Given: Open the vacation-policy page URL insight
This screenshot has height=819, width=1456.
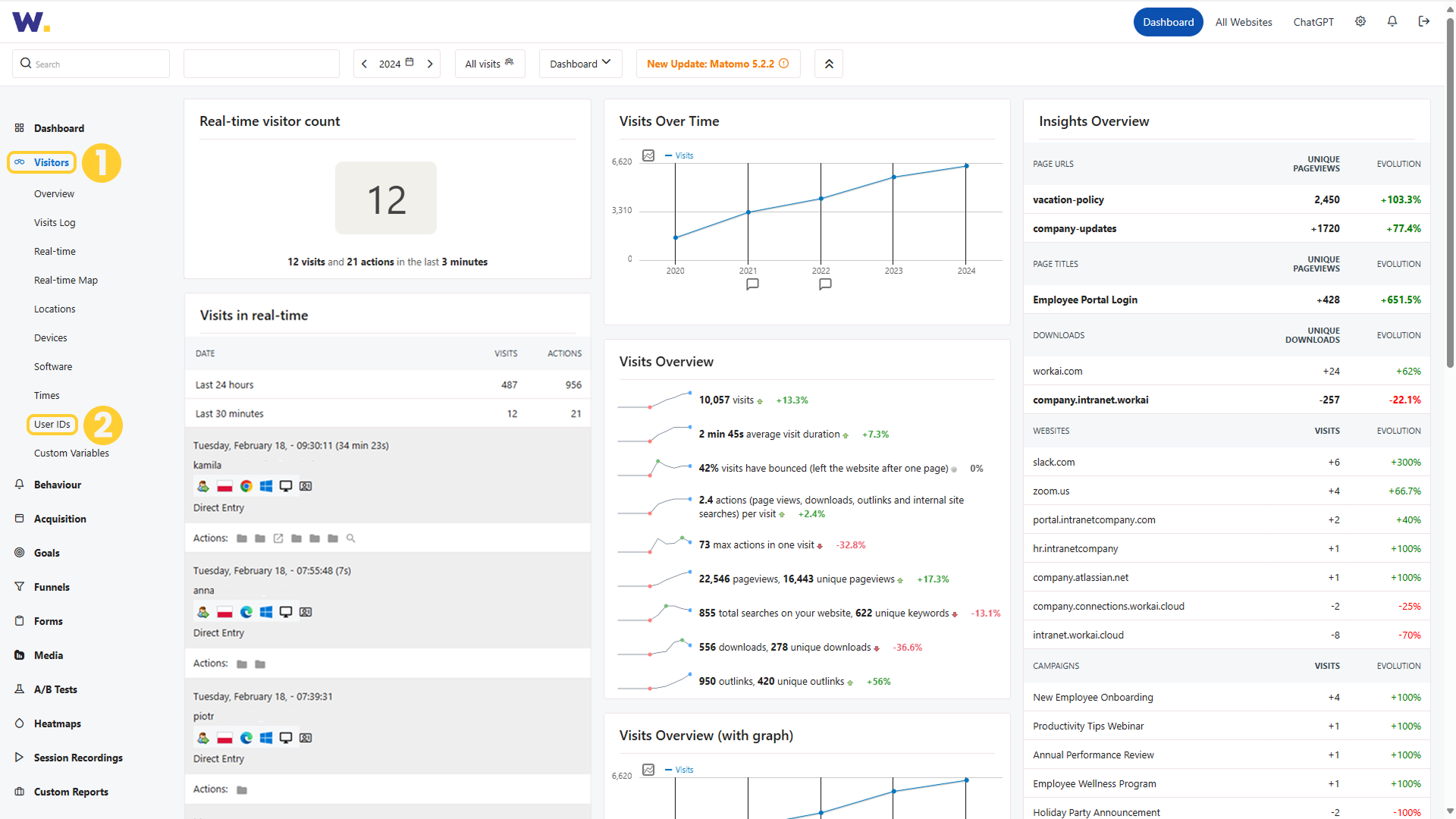Looking at the screenshot, I should tap(1226, 199).
